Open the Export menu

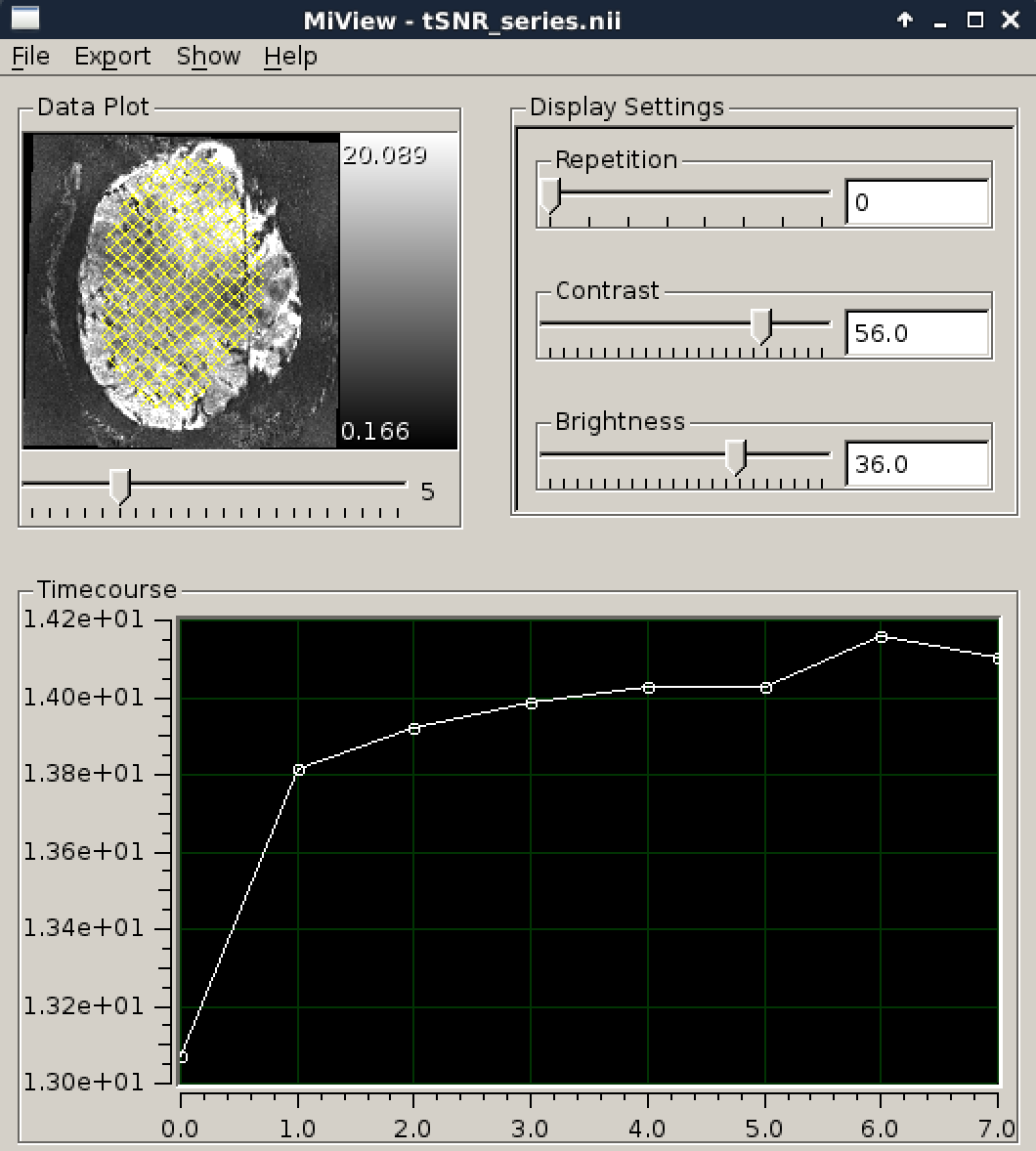112,57
